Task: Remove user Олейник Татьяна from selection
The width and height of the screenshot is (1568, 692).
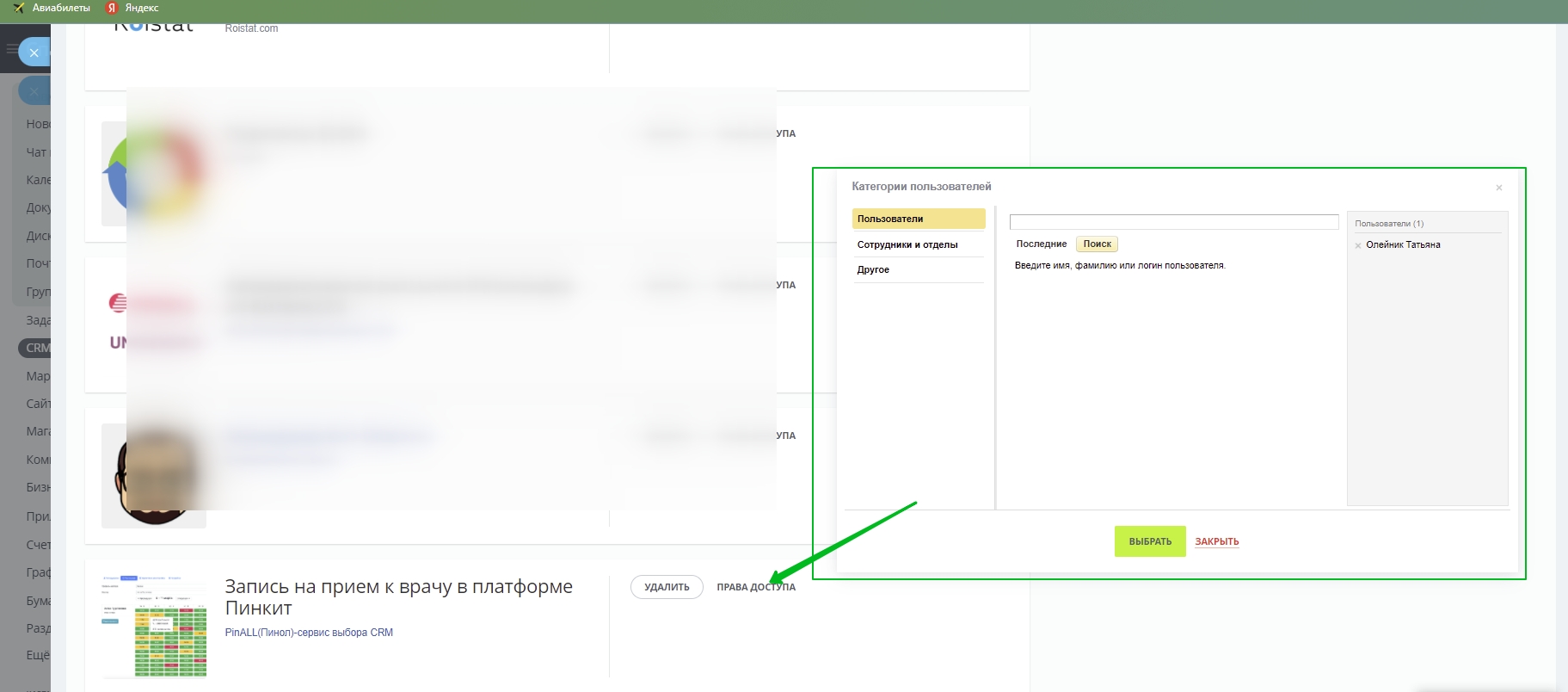Action: (1358, 245)
